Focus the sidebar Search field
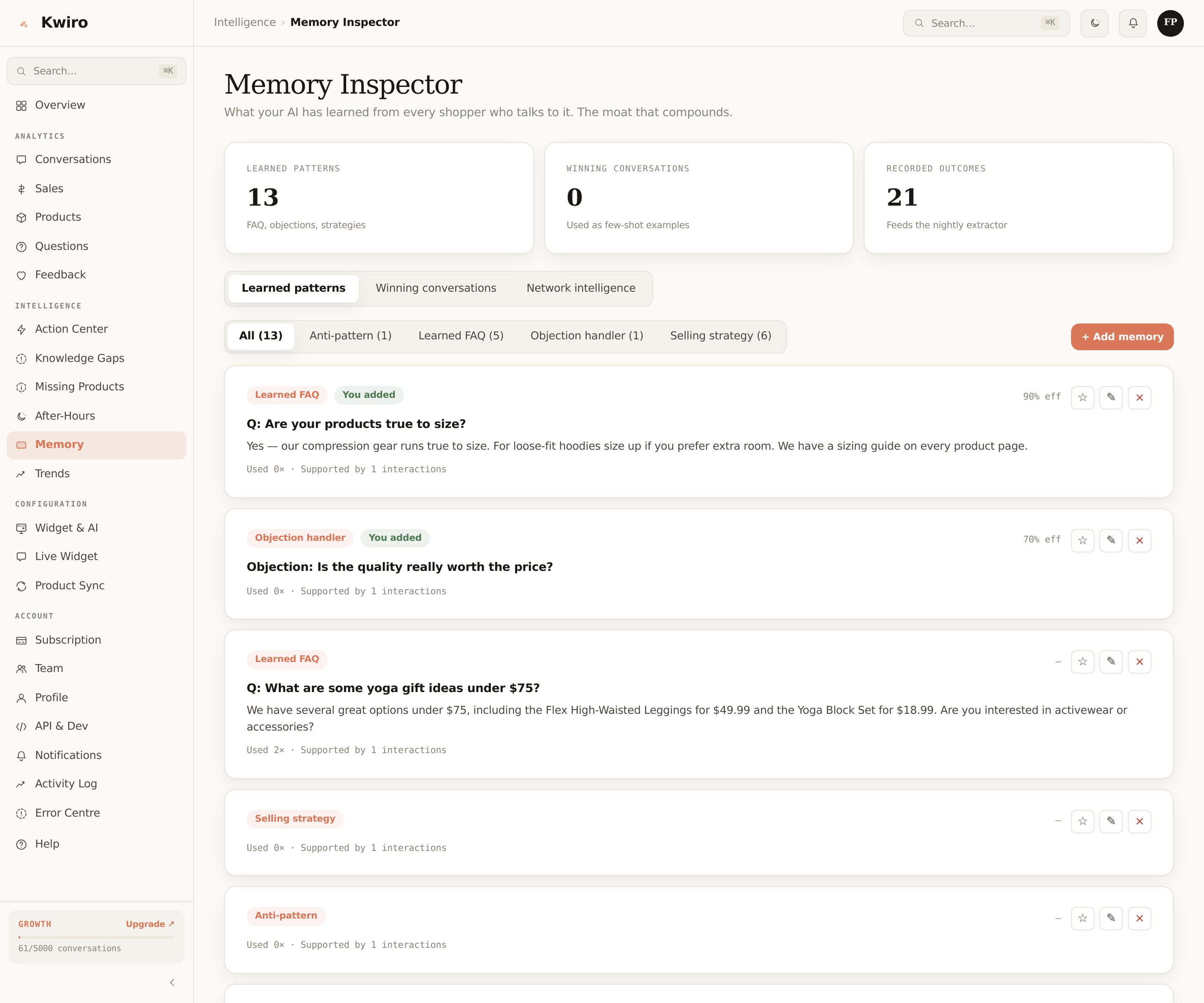Screen dimensions: 1204x1003 96,71
